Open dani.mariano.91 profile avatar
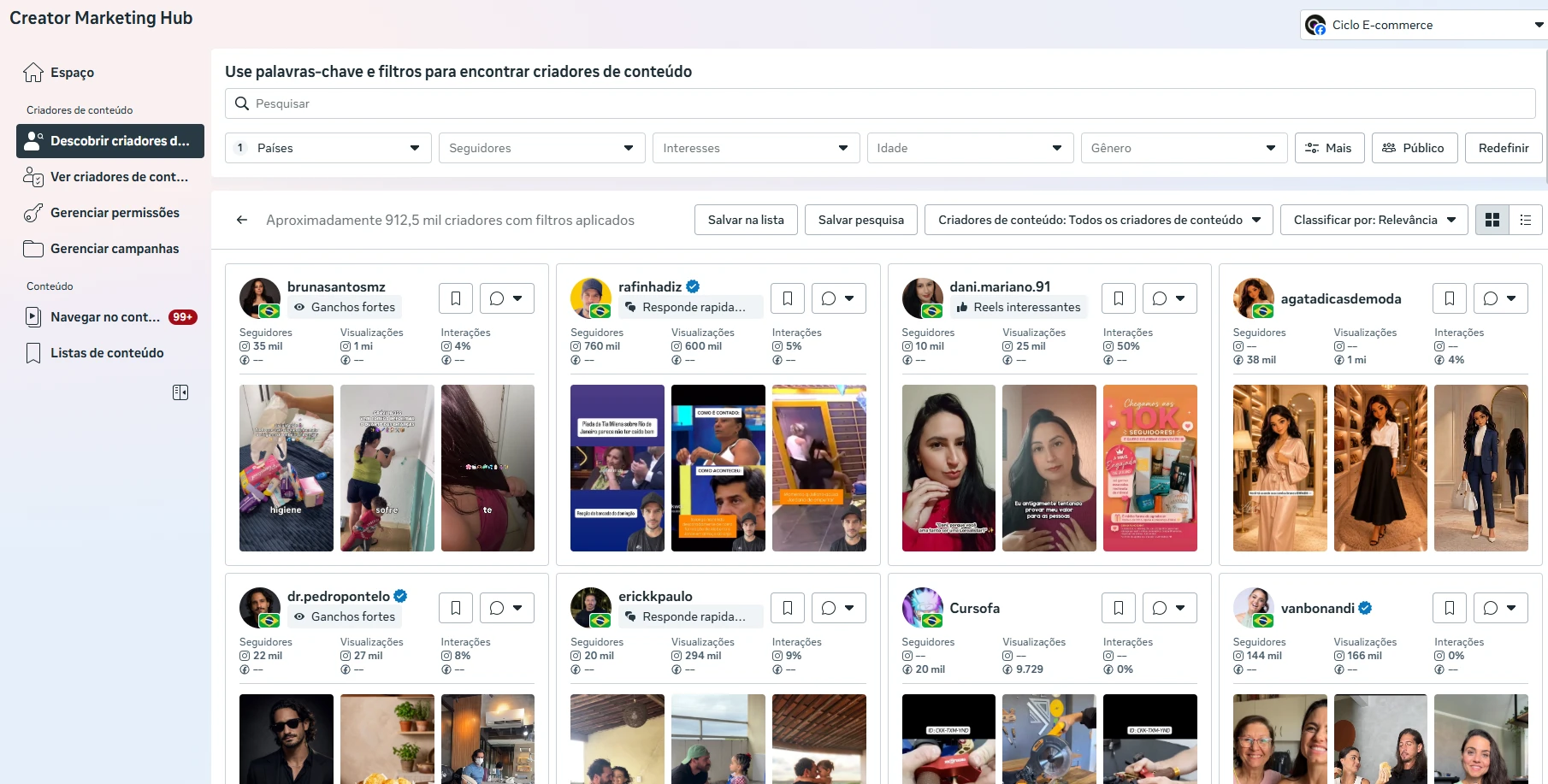 pyautogui.click(x=923, y=298)
